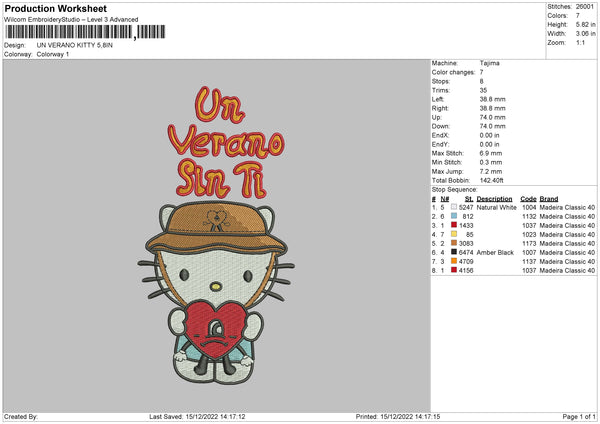This screenshot has width=600, height=424.
Task: Click the 'Printed: 15/12/2022 14:17:15' timestamp
Action: pyautogui.click(x=398, y=417)
